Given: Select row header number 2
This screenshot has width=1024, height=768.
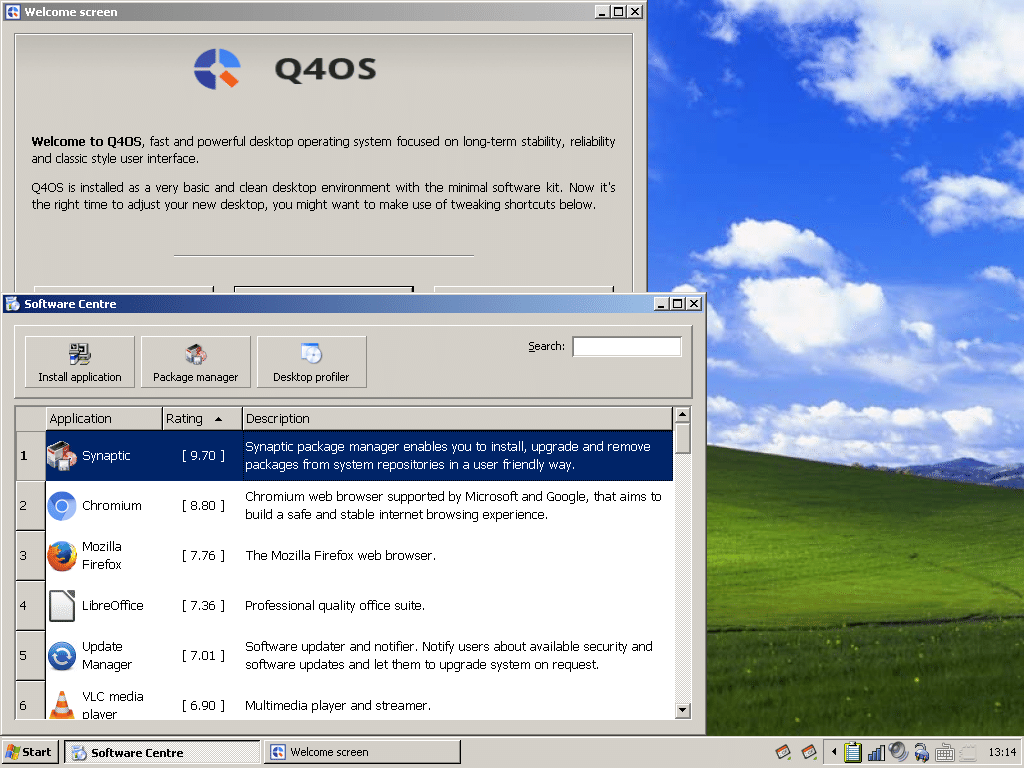Looking at the screenshot, I should coord(30,505).
